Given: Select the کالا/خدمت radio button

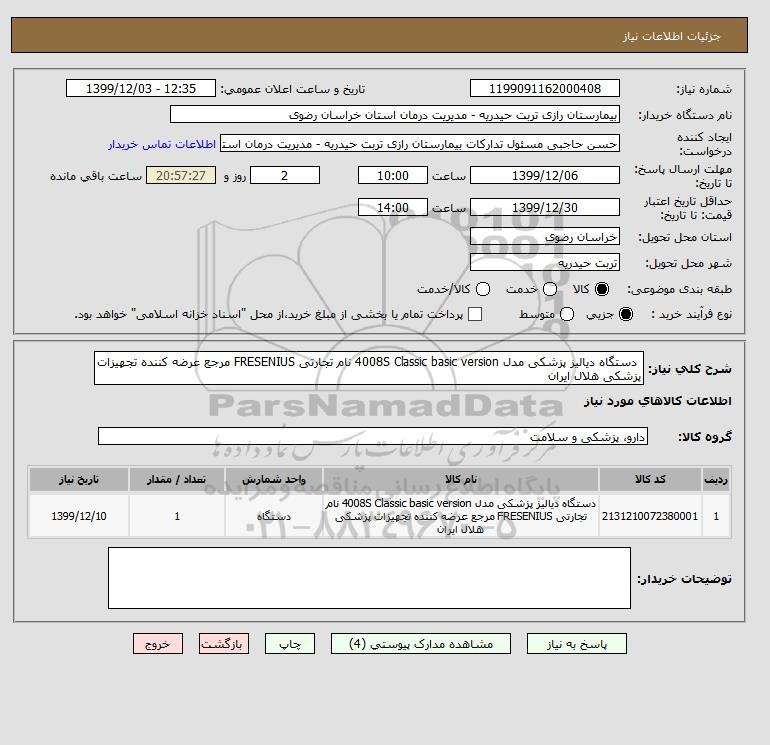Looking at the screenshot, I should pyautogui.click(x=483, y=289).
